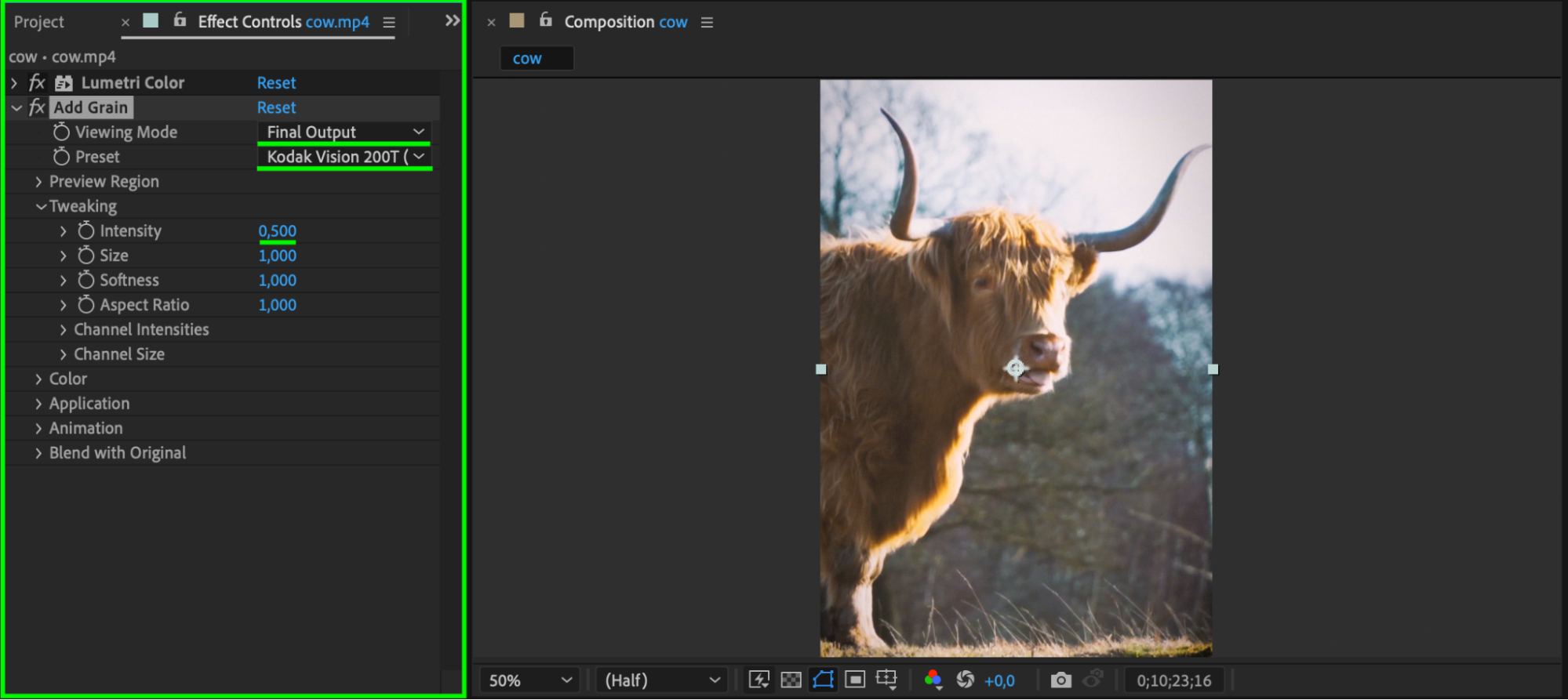This screenshot has height=700, width=1568.
Task: Toggle the transparency grid icon
Action: (x=791, y=680)
